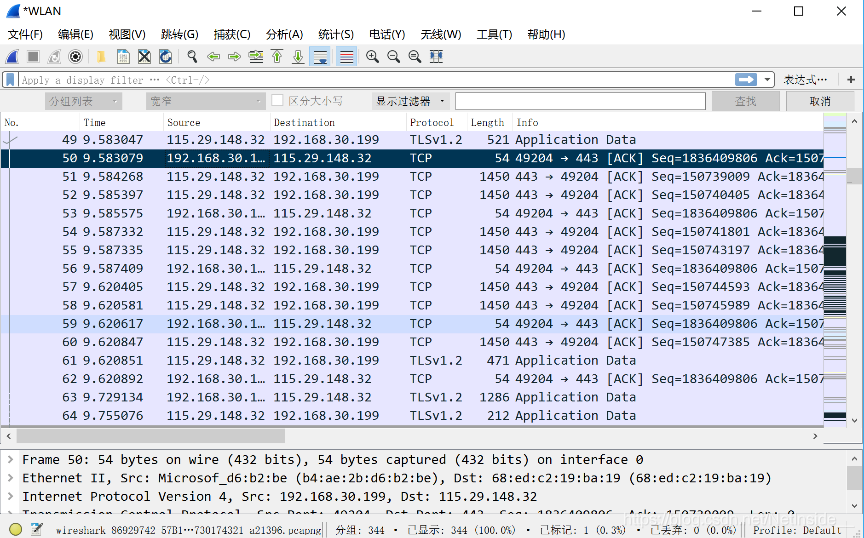864x538 pixels.
Task: Zoom out on packet text
Action: 393,56
